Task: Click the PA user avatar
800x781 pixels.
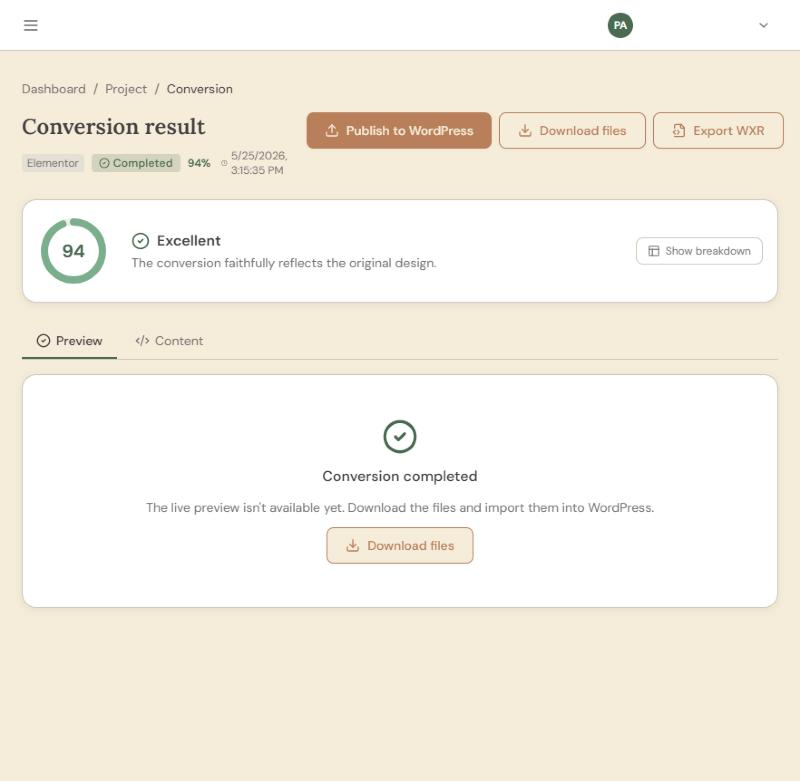Action: 620,25
